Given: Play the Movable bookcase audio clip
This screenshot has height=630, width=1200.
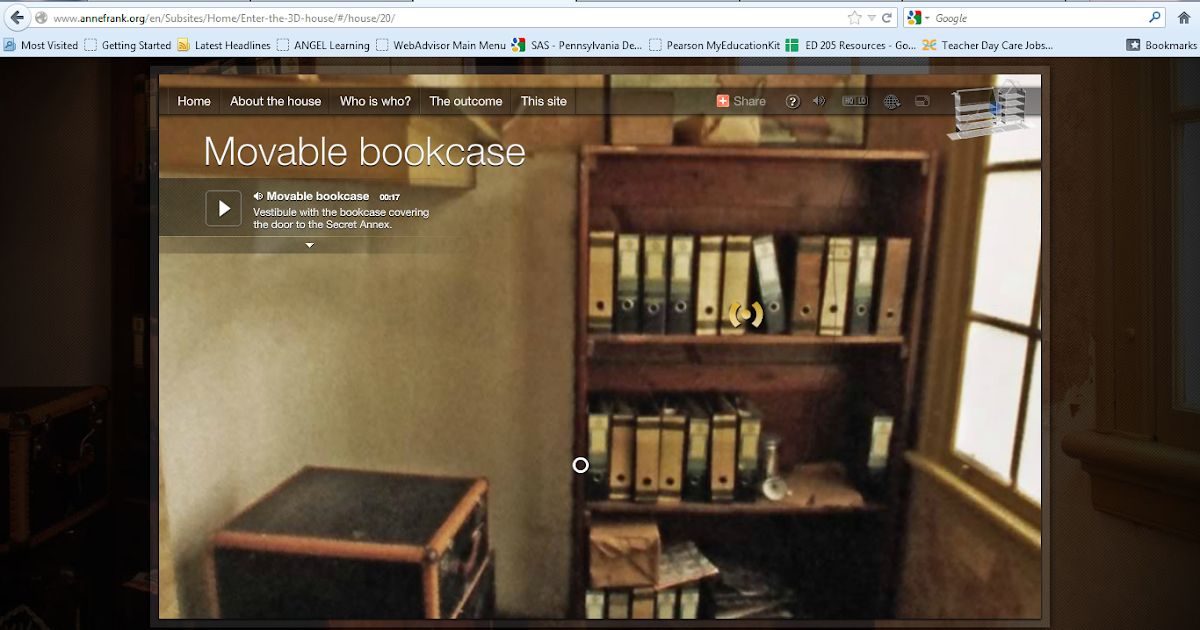Looking at the screenshot, I should coord(223,208).
